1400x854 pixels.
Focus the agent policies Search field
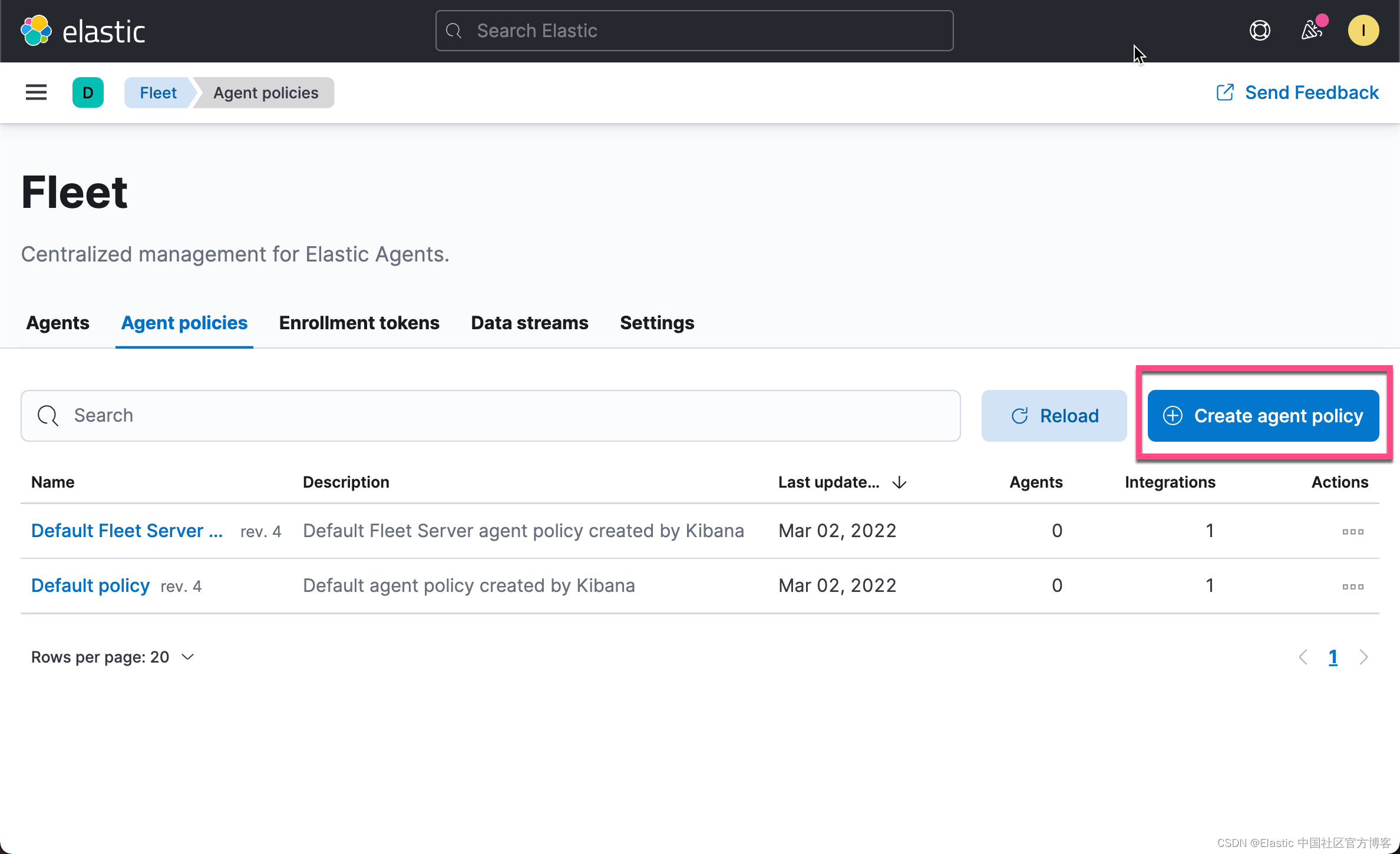[x=490, y=416]
